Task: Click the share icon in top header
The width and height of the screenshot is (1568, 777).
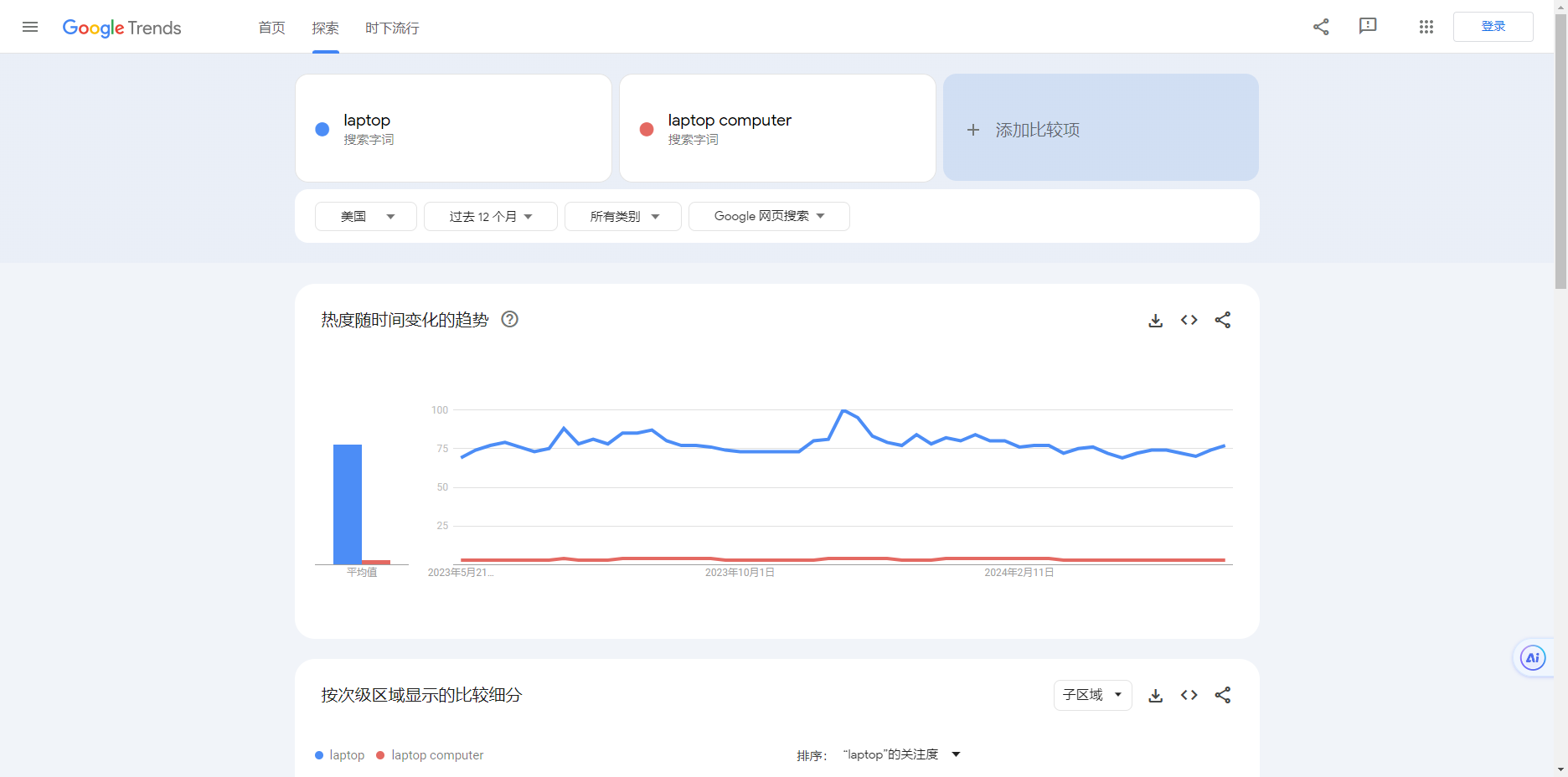Action: coord(1321,27)
